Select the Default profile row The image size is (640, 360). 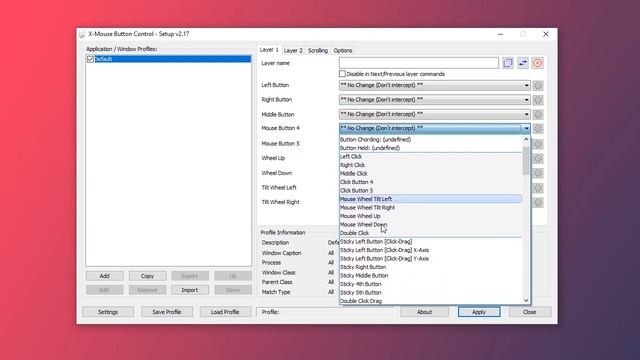coord(169,59)
